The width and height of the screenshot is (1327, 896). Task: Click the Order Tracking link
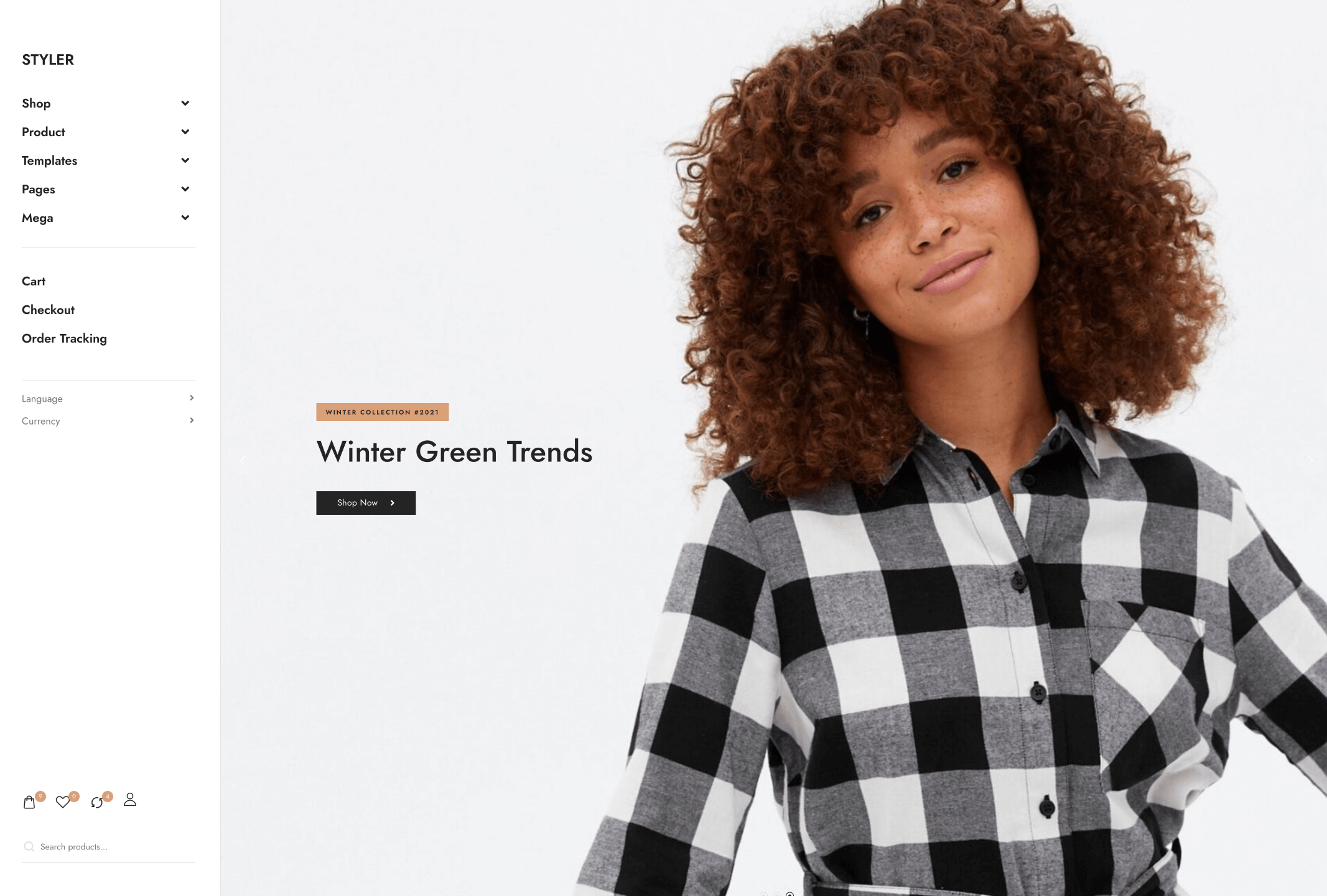coord(64,338)
